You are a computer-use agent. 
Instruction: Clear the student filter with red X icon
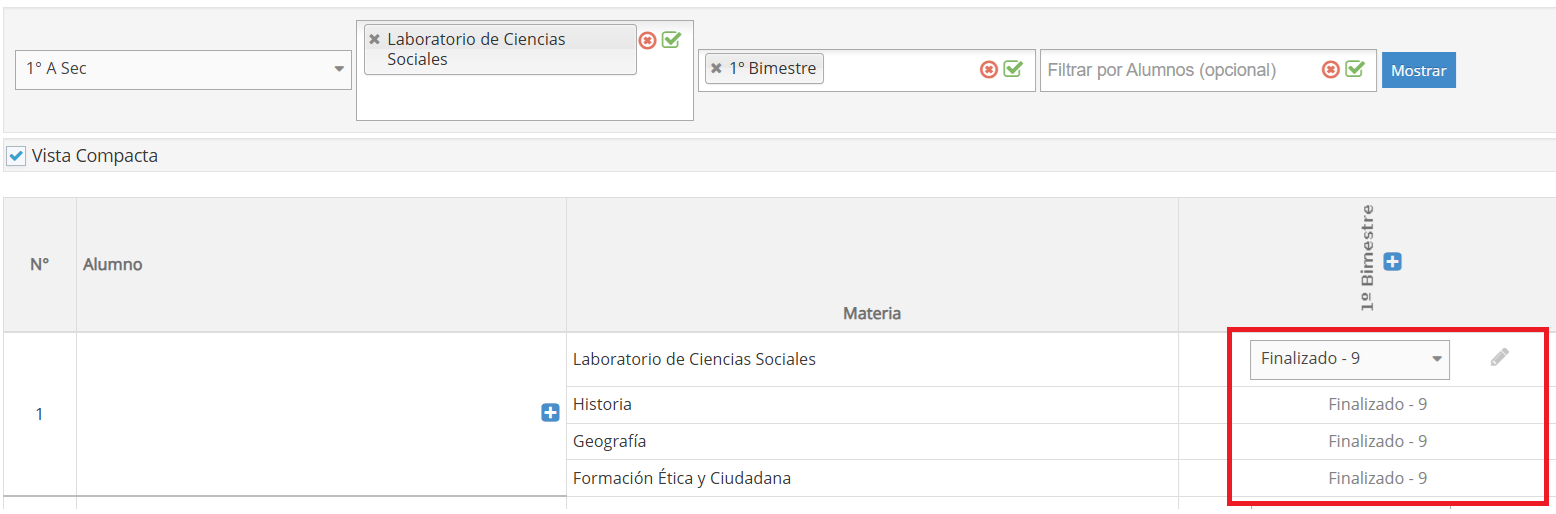tap(1330, 69)
